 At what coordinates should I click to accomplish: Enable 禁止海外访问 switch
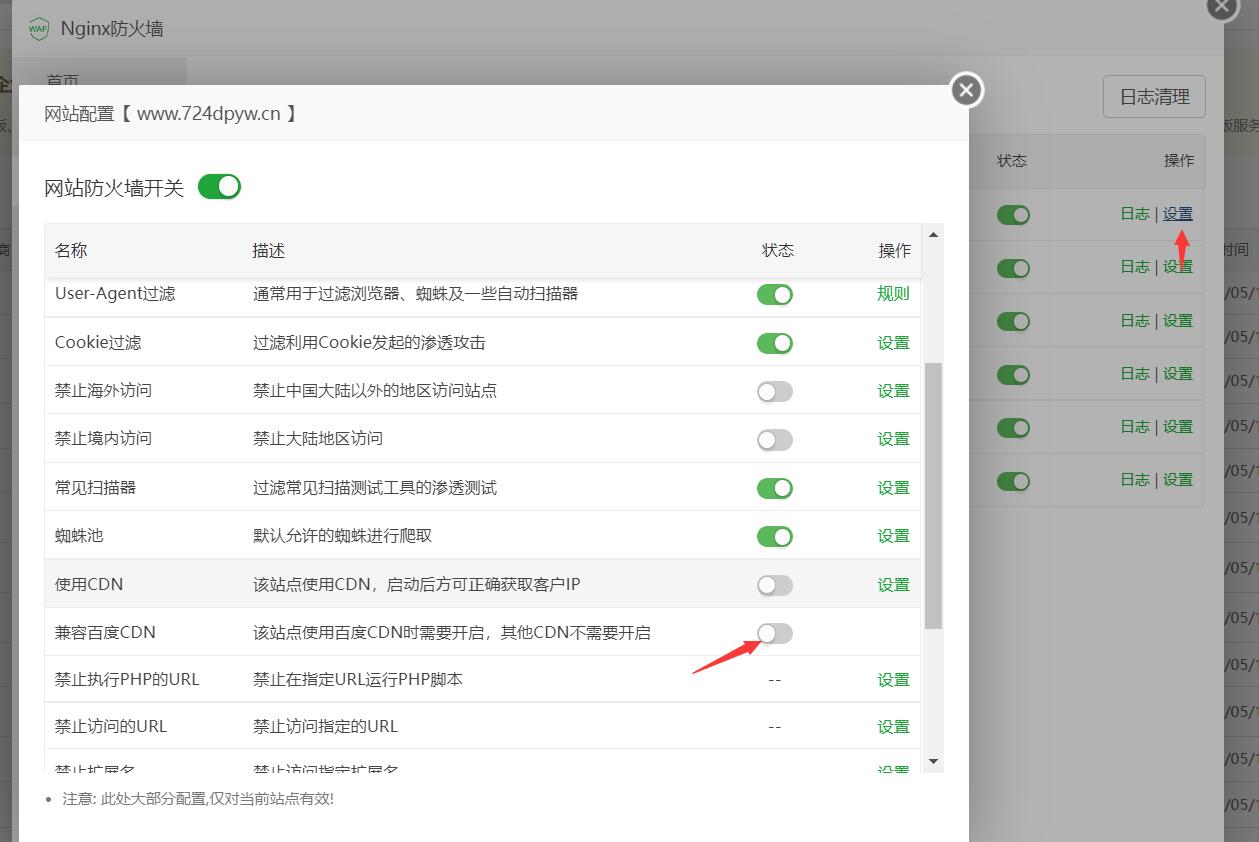point(775,391)
